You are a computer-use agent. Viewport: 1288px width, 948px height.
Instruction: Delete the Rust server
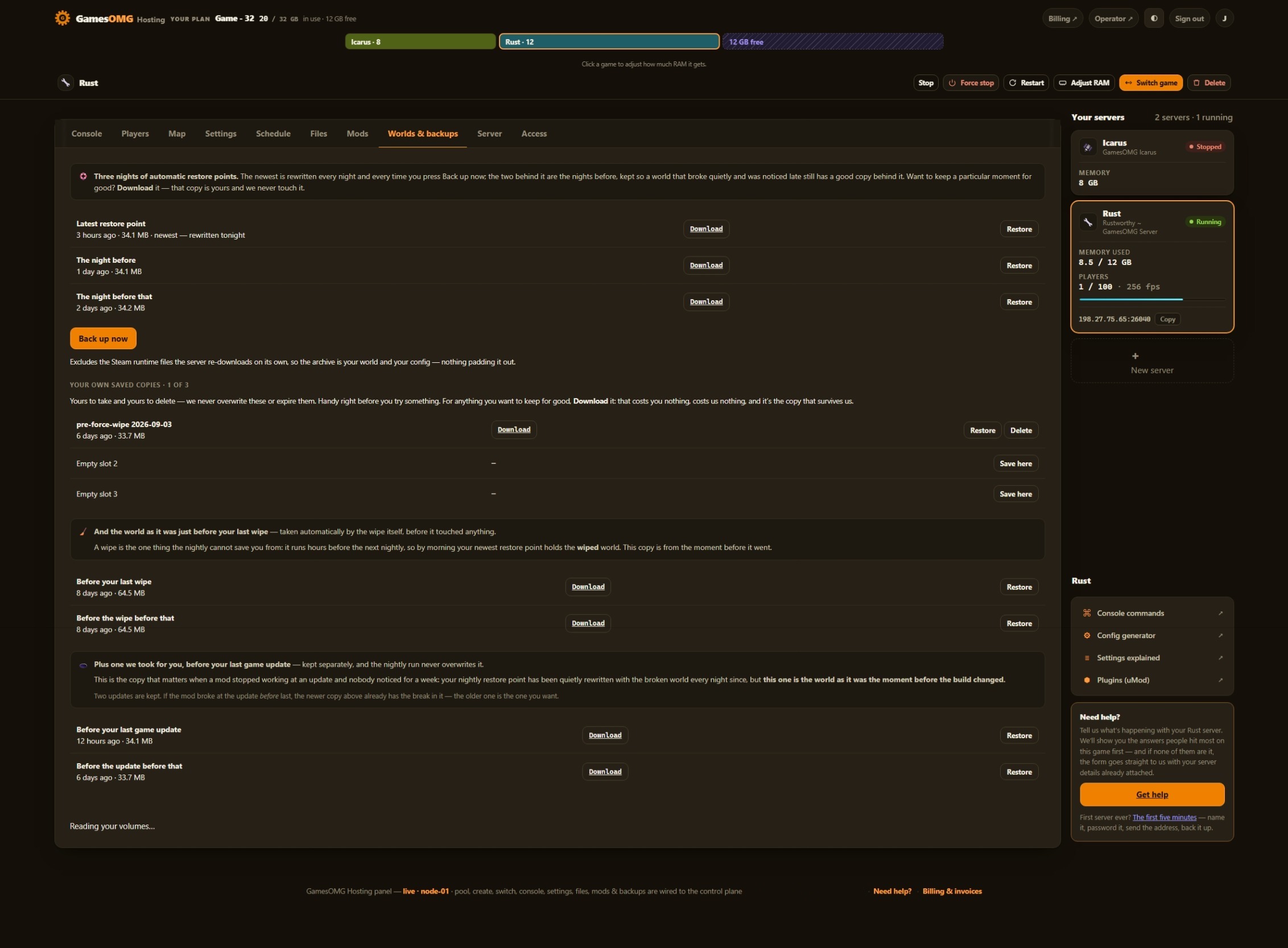1209,82
